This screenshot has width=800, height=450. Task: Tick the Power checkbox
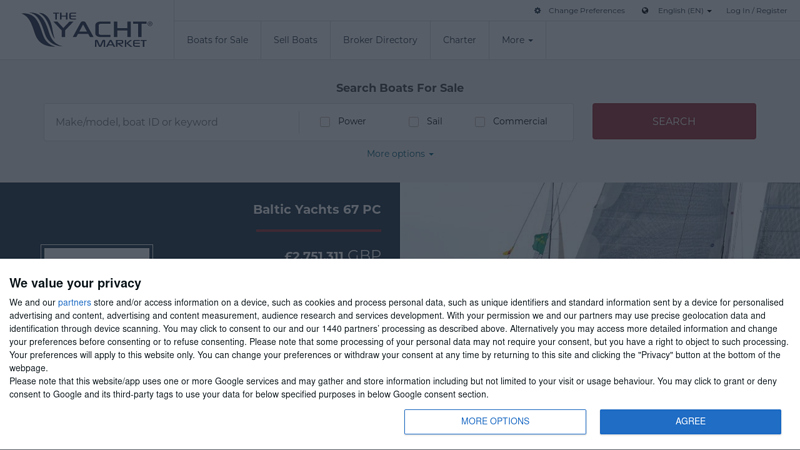[325, 122]
